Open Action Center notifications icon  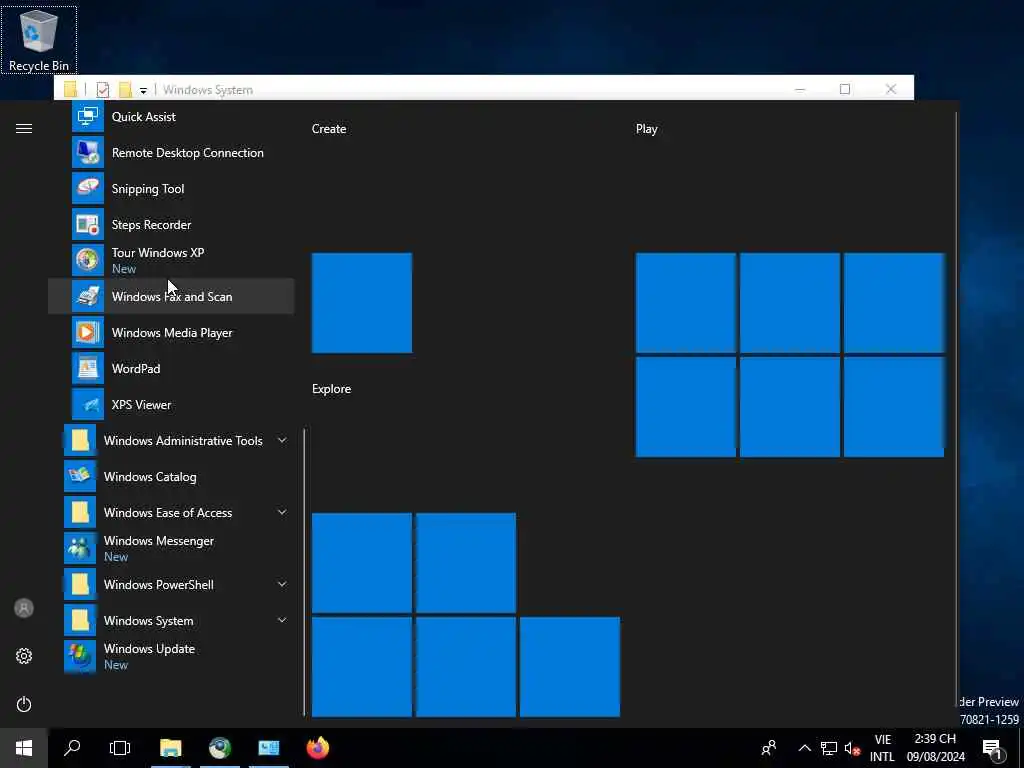pos(993,748)
